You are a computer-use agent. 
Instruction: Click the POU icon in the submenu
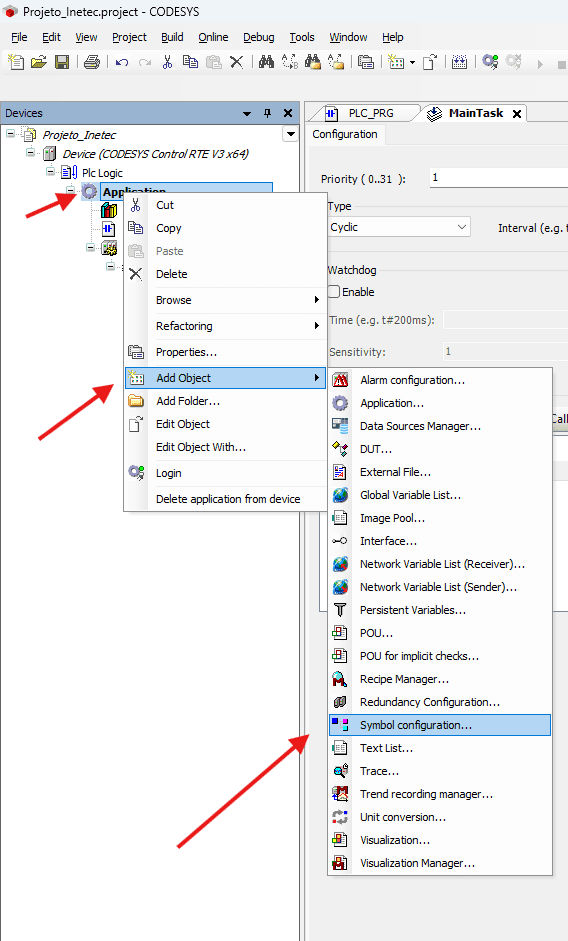[340, 633]
